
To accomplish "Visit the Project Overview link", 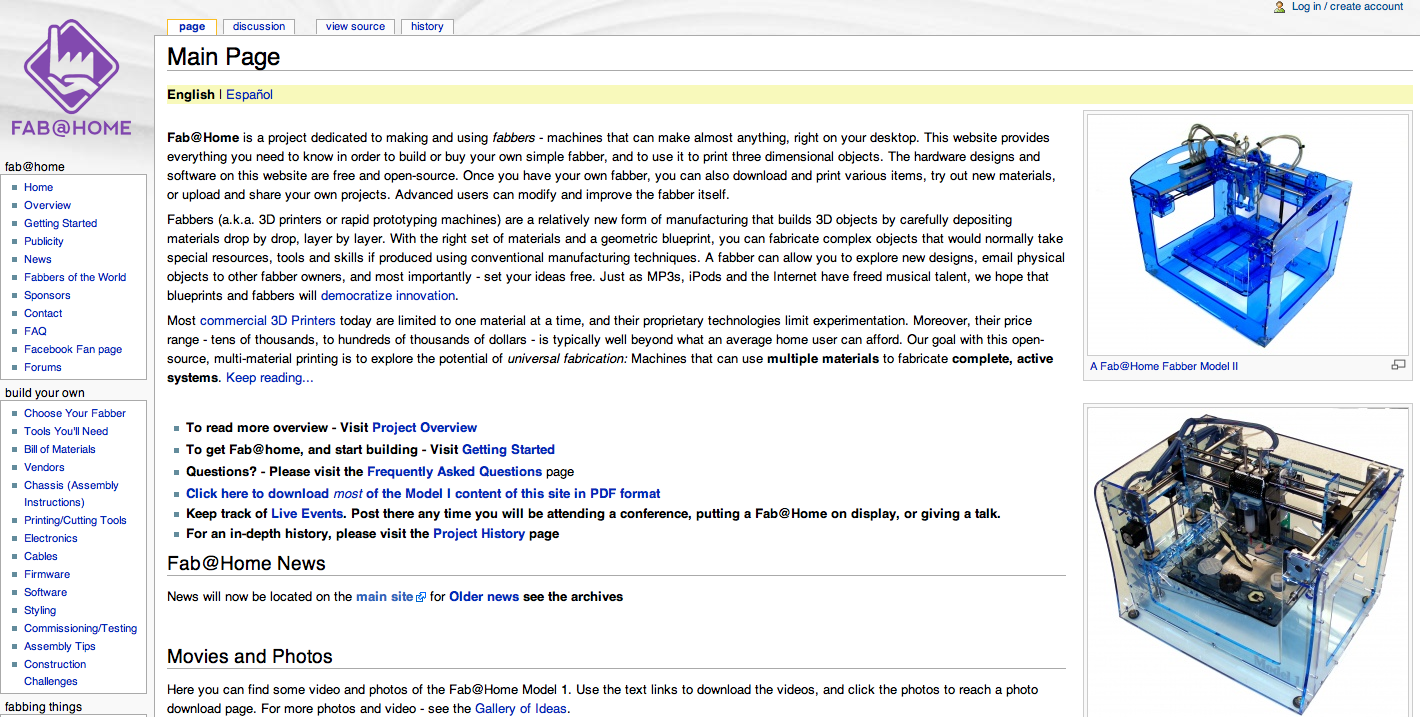I will pyautogui.click(x=425, y=428).
